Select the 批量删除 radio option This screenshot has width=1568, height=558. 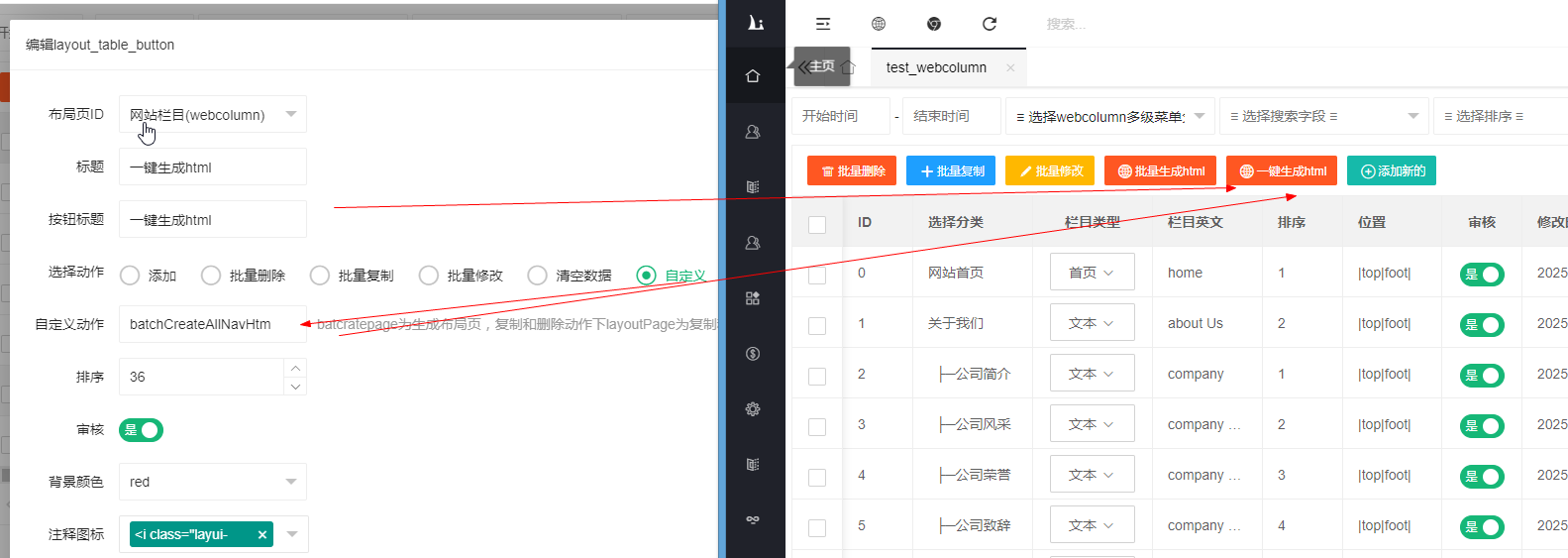pyautogui.click(x=211, y=276)
